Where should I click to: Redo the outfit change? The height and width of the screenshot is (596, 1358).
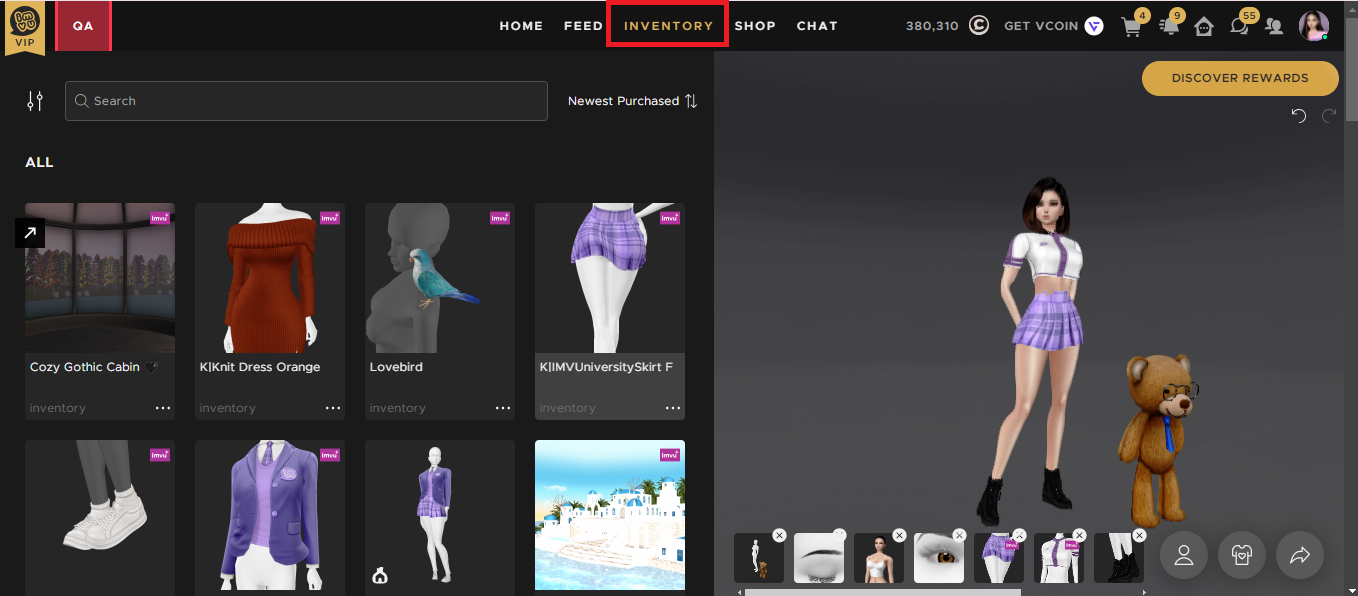click(1329, 116)
